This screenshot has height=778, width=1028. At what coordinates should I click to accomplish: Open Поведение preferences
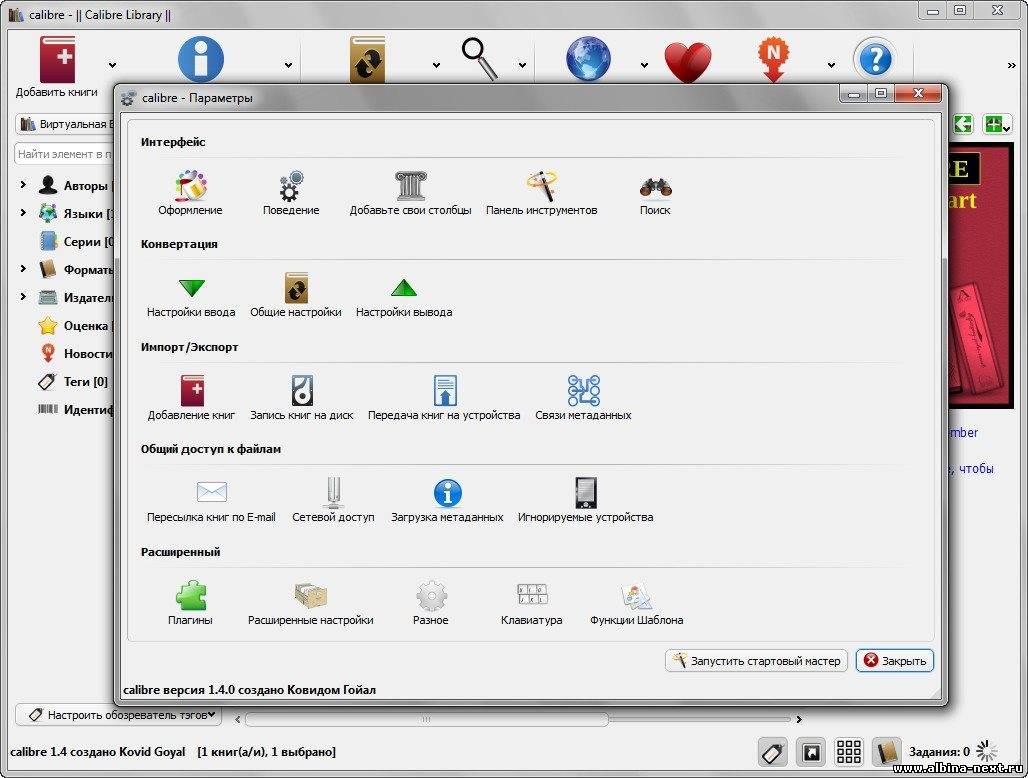point(291,193)
